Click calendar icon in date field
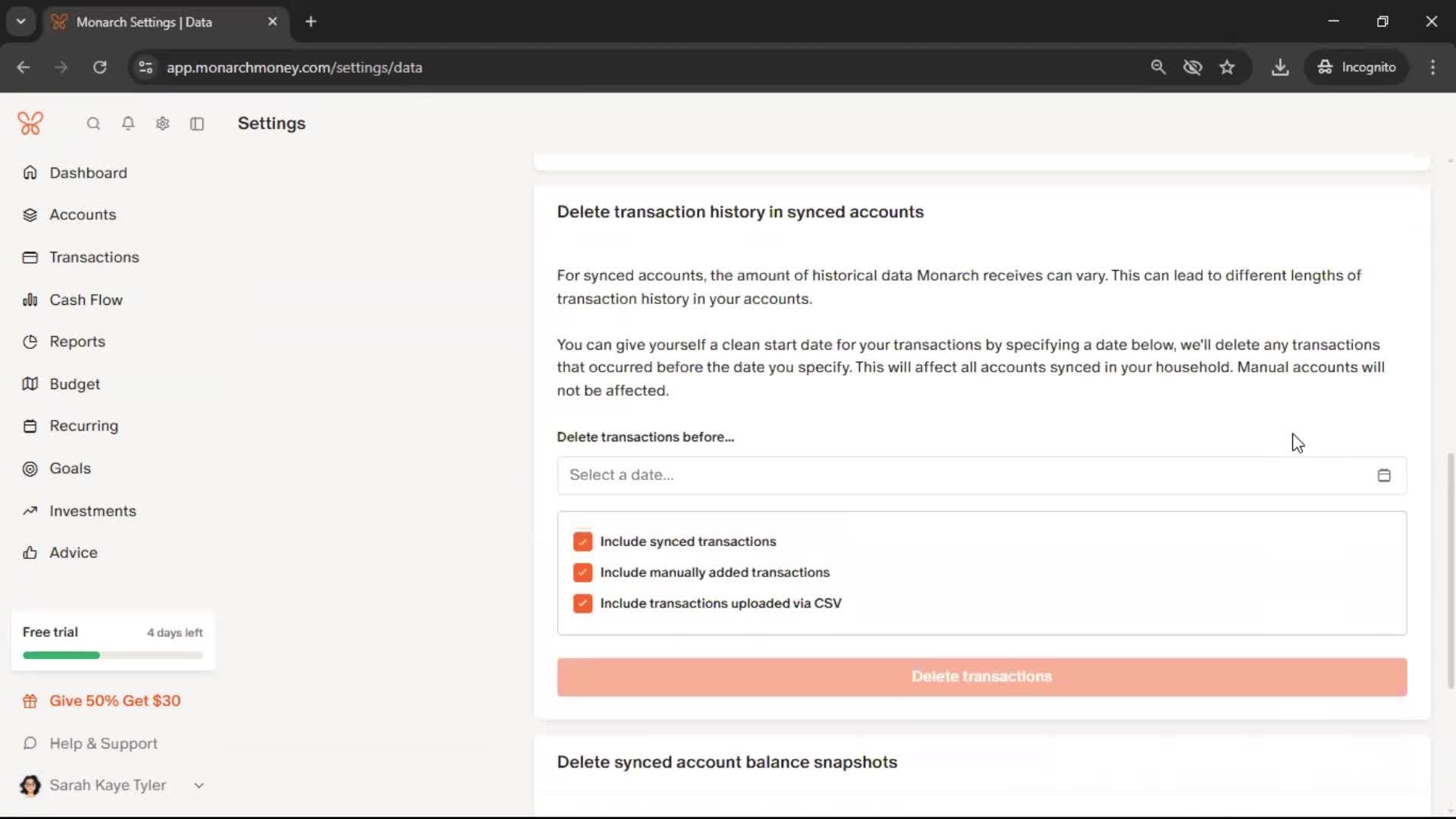This screenshot has height=819, width=1456. click(x=1383, y=475)
